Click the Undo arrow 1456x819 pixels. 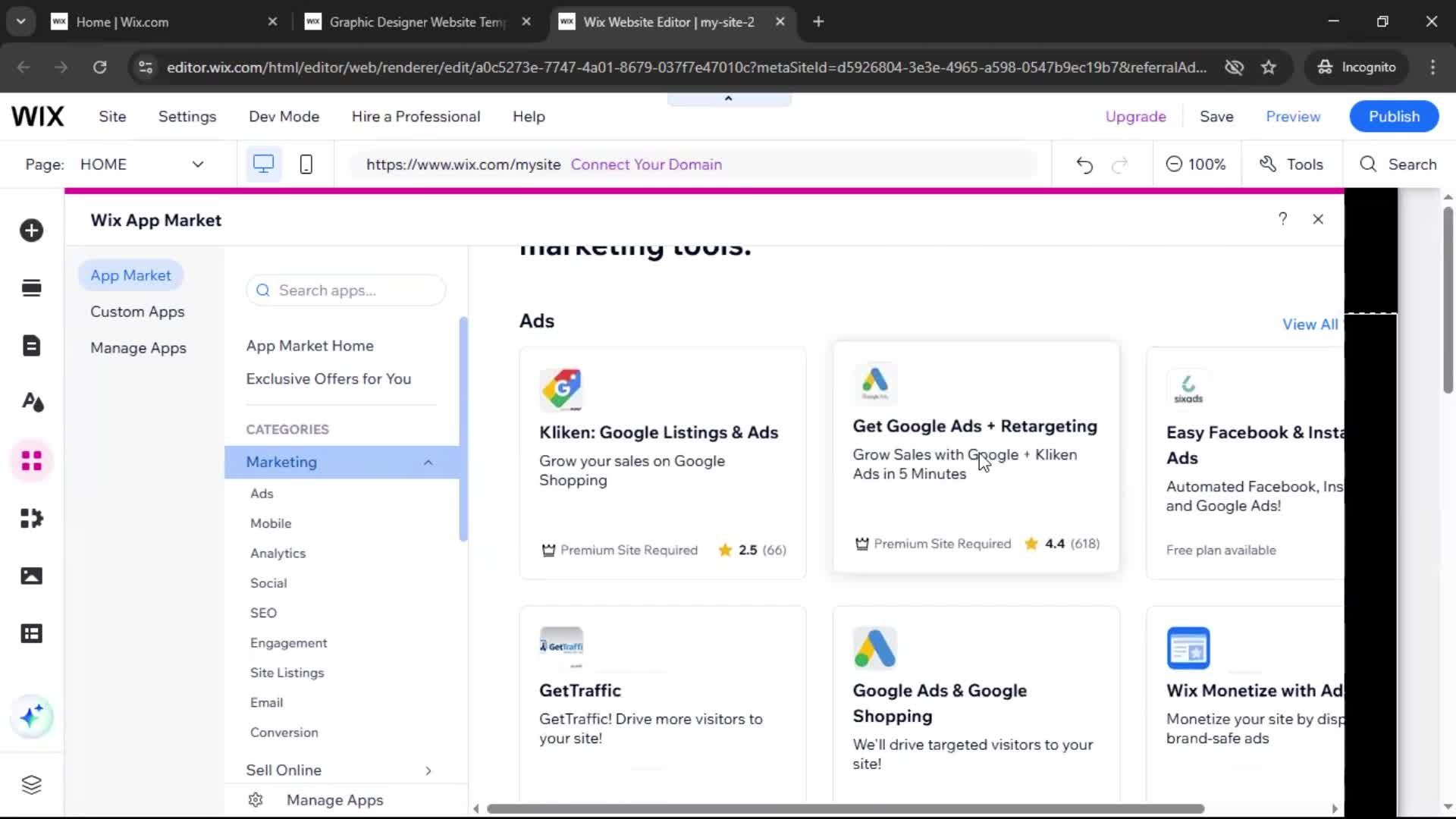pyautogui.click(x=1084, y=165)
